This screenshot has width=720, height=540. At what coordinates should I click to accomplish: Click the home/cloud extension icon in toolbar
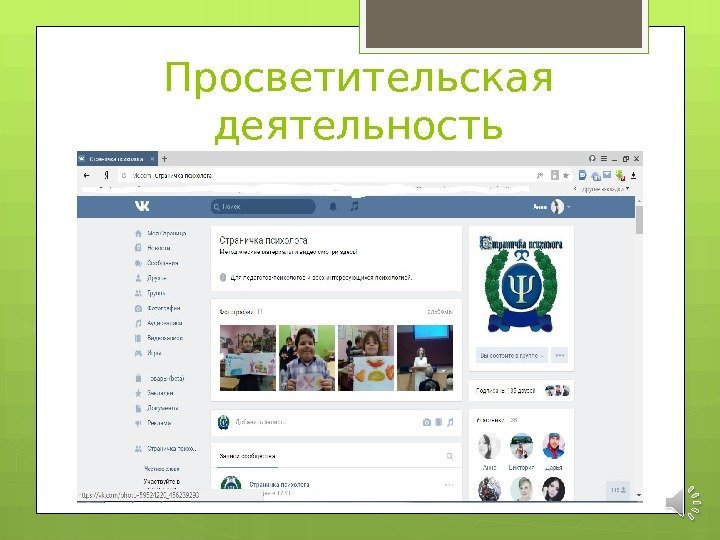(596, 176)
